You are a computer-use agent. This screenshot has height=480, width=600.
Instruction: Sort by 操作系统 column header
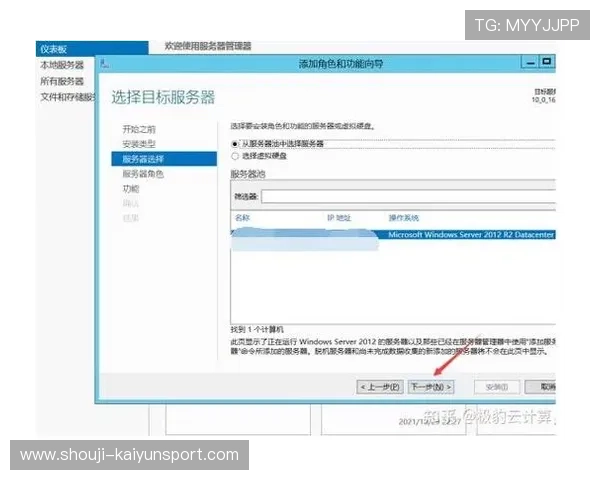[404, 218]
